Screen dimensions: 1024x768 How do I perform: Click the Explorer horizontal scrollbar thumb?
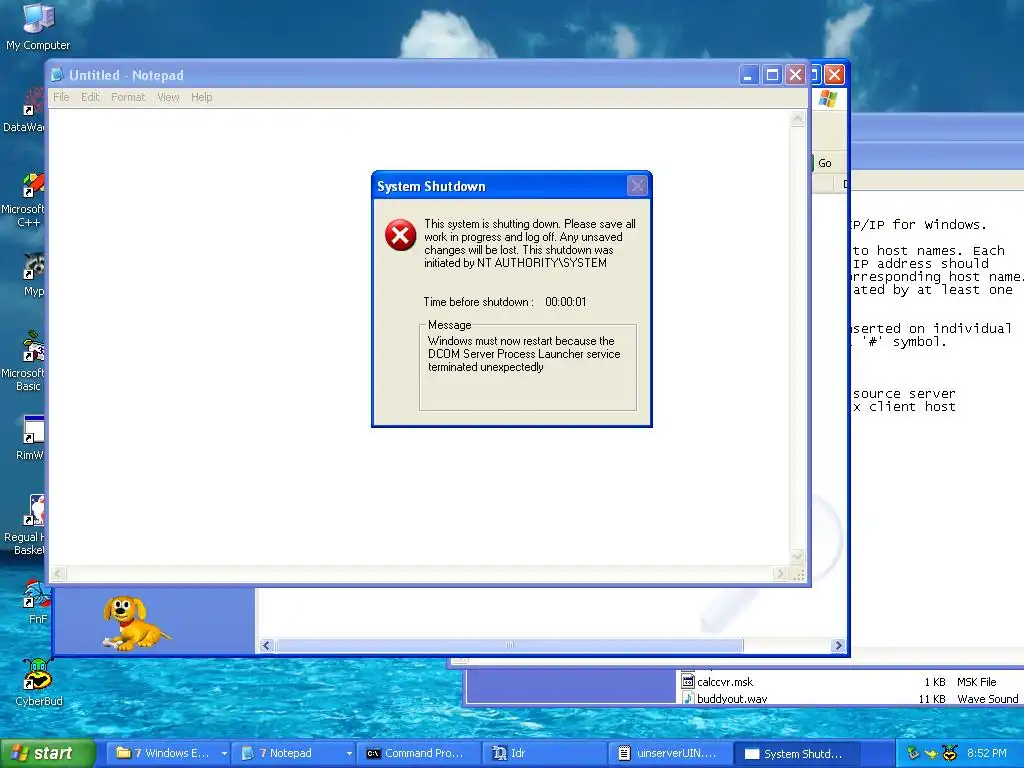coord(509,646)
